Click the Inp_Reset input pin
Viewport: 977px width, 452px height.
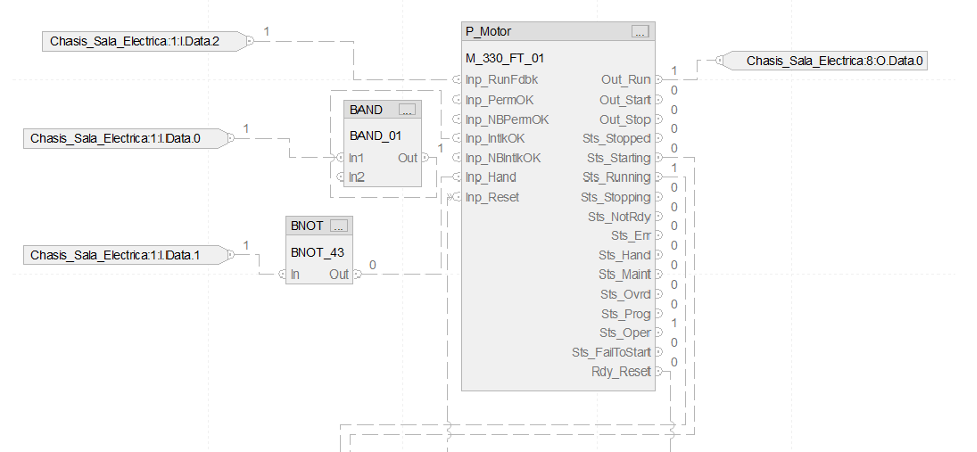point(457,197)
